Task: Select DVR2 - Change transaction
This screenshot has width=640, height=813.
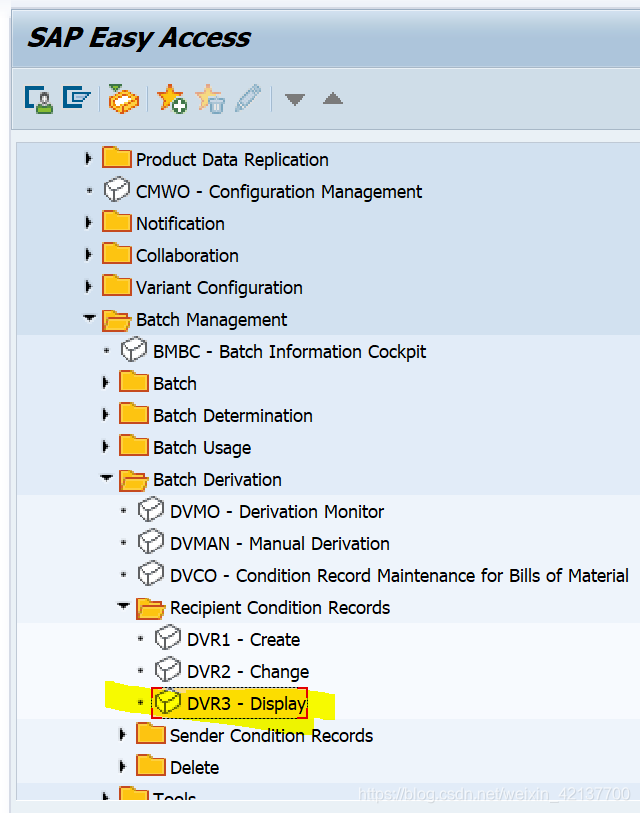Action: (248, 672)
